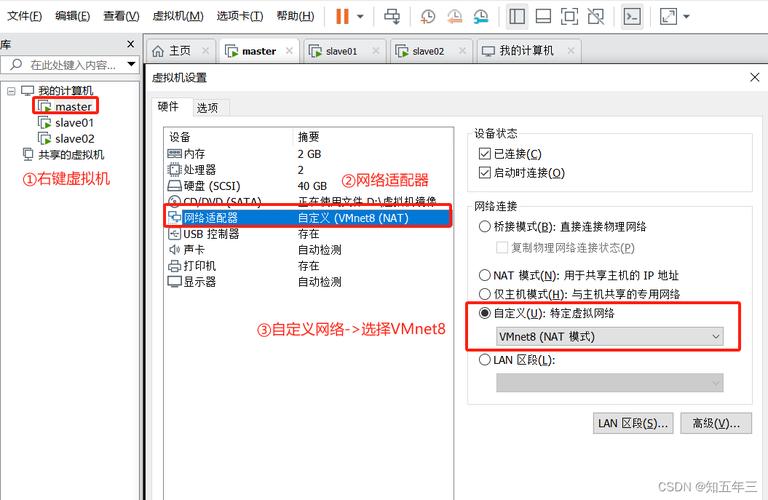Image resolution: width=768 pixels, height=500 pixels.
Task: Uncheck the 已连接(C) checkbox
Action: 484,154
